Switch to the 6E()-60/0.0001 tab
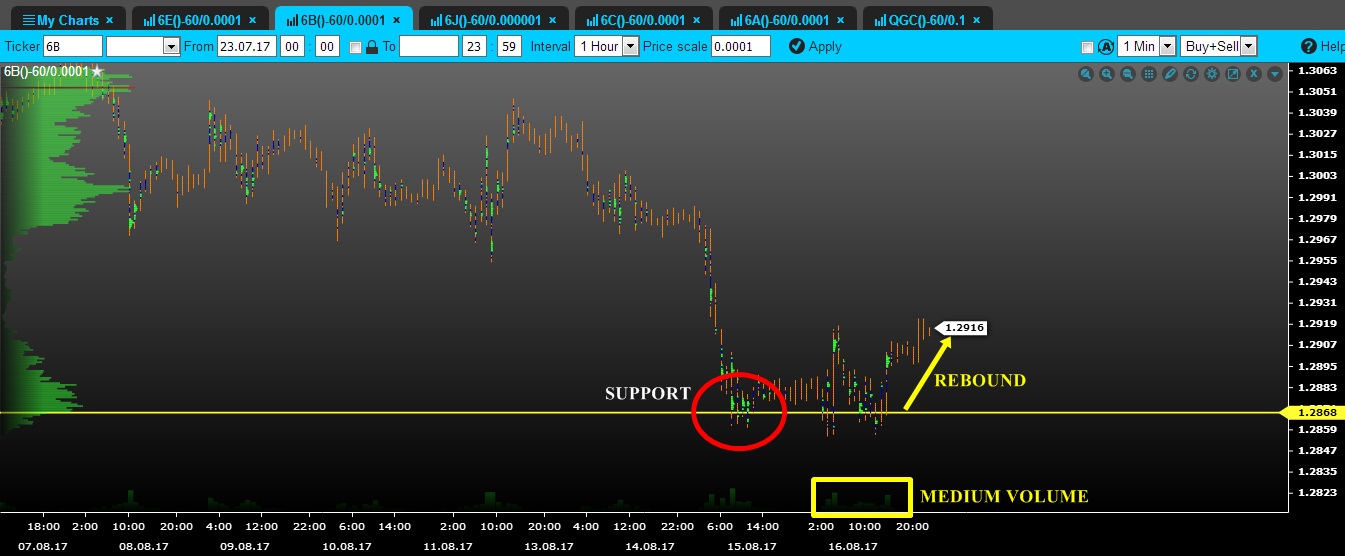 pos(199,19)
